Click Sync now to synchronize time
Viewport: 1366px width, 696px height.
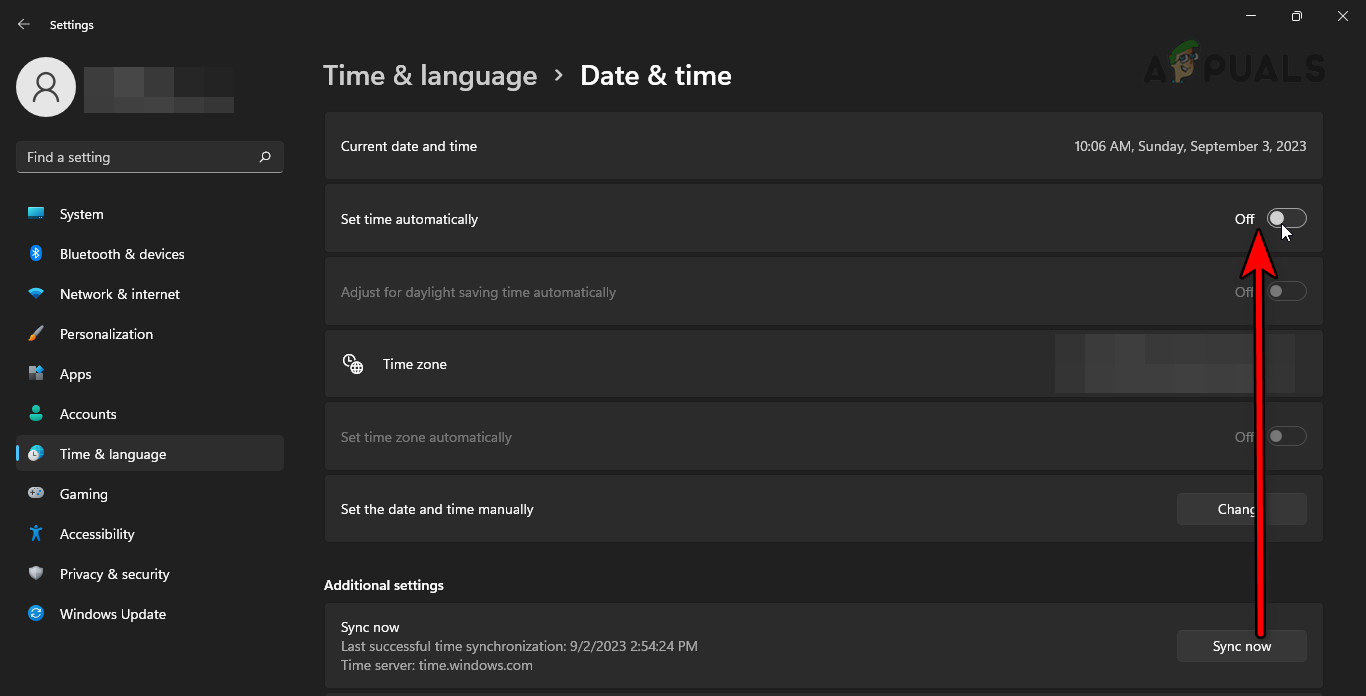click(x=1241, y=645)
